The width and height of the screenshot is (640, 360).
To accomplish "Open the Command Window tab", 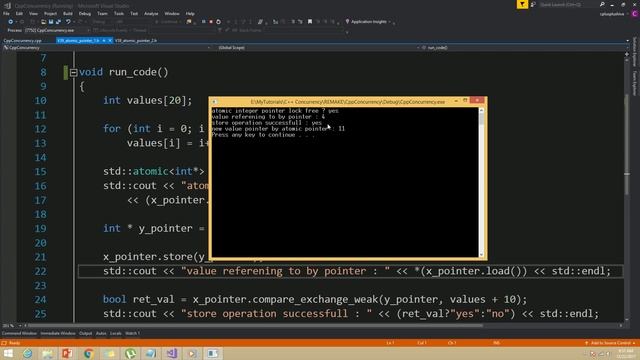I will [19, 333].
